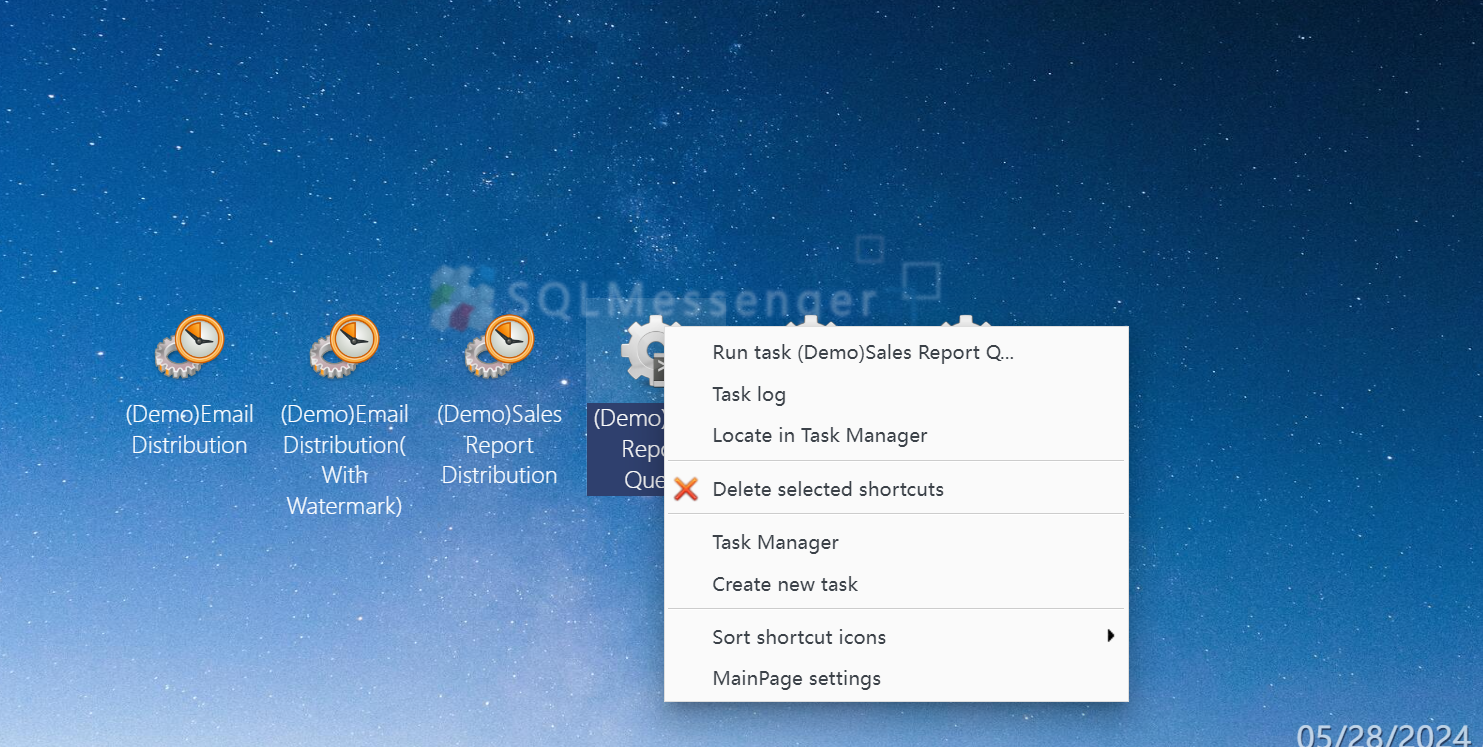Open Task log from context menu
The width and height of the screenshot is (1483, 747).
point(896,394)
